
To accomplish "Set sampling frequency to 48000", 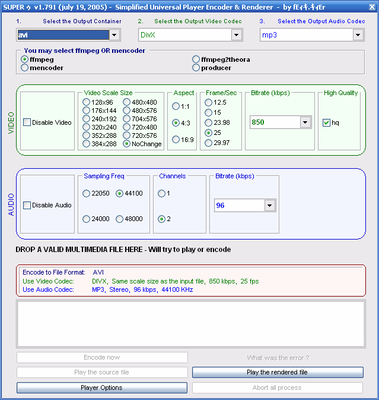I will tap(120, 219).
